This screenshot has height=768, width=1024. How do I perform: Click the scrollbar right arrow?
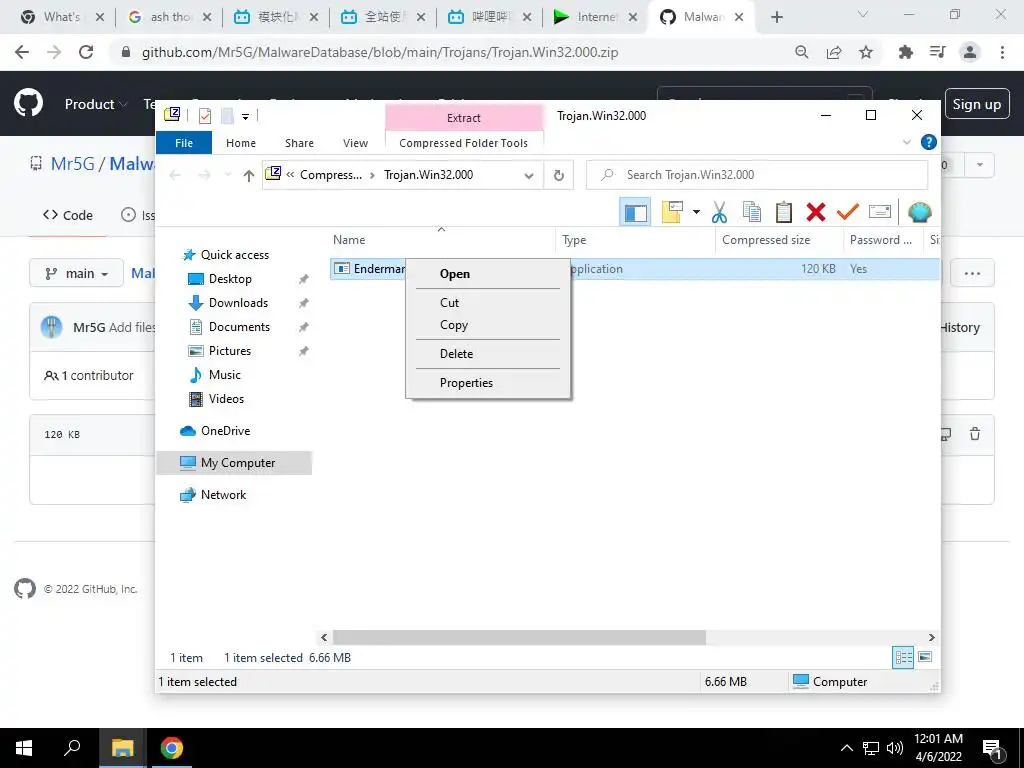932,637
